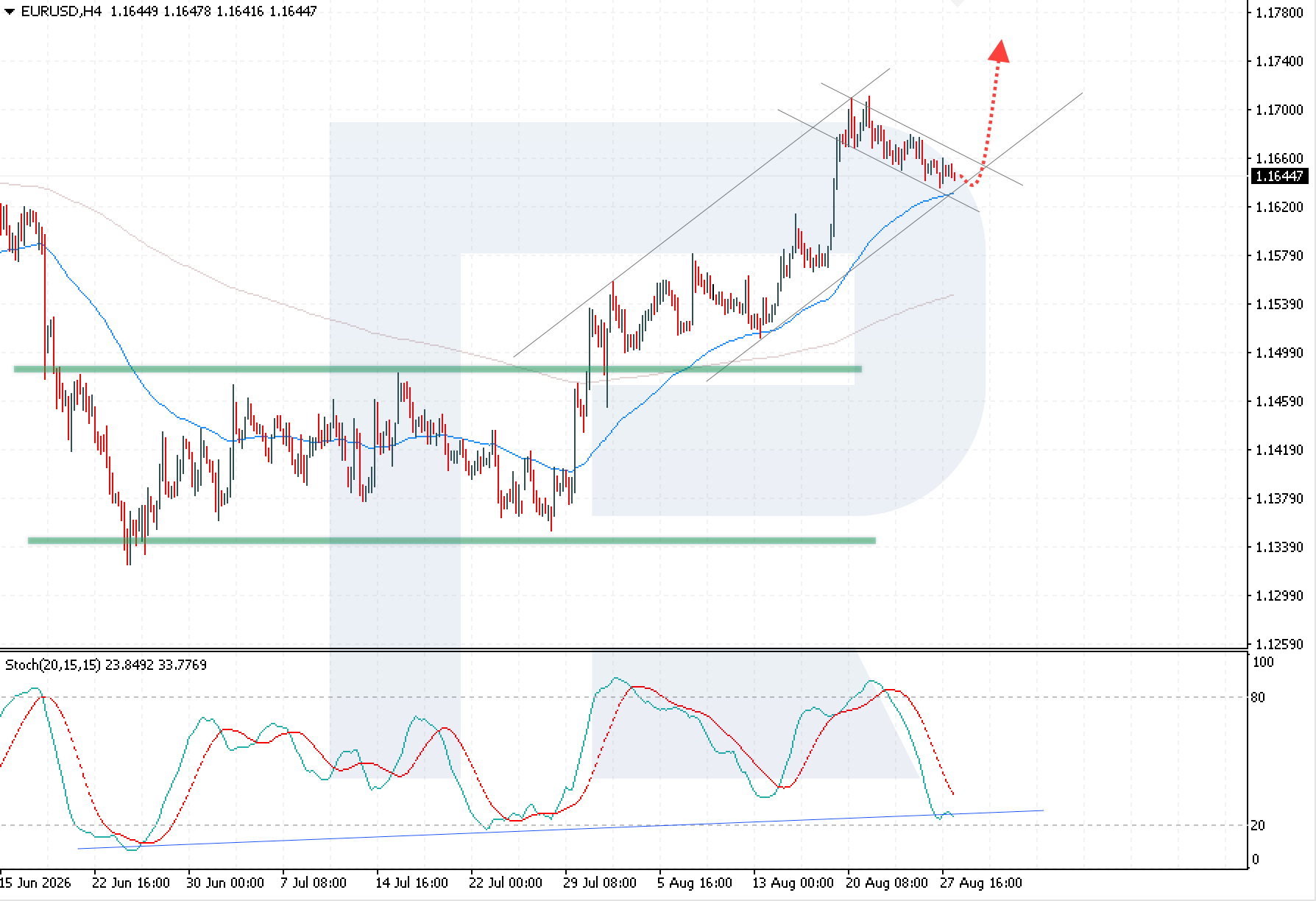Click the 27 Aug 16:00 time label
1316x901 pixels.
point(981,883)
